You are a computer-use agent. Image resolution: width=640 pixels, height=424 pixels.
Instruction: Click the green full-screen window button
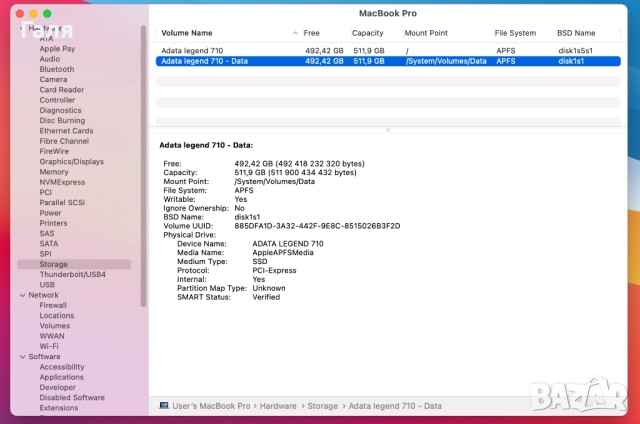click(47, 13)
